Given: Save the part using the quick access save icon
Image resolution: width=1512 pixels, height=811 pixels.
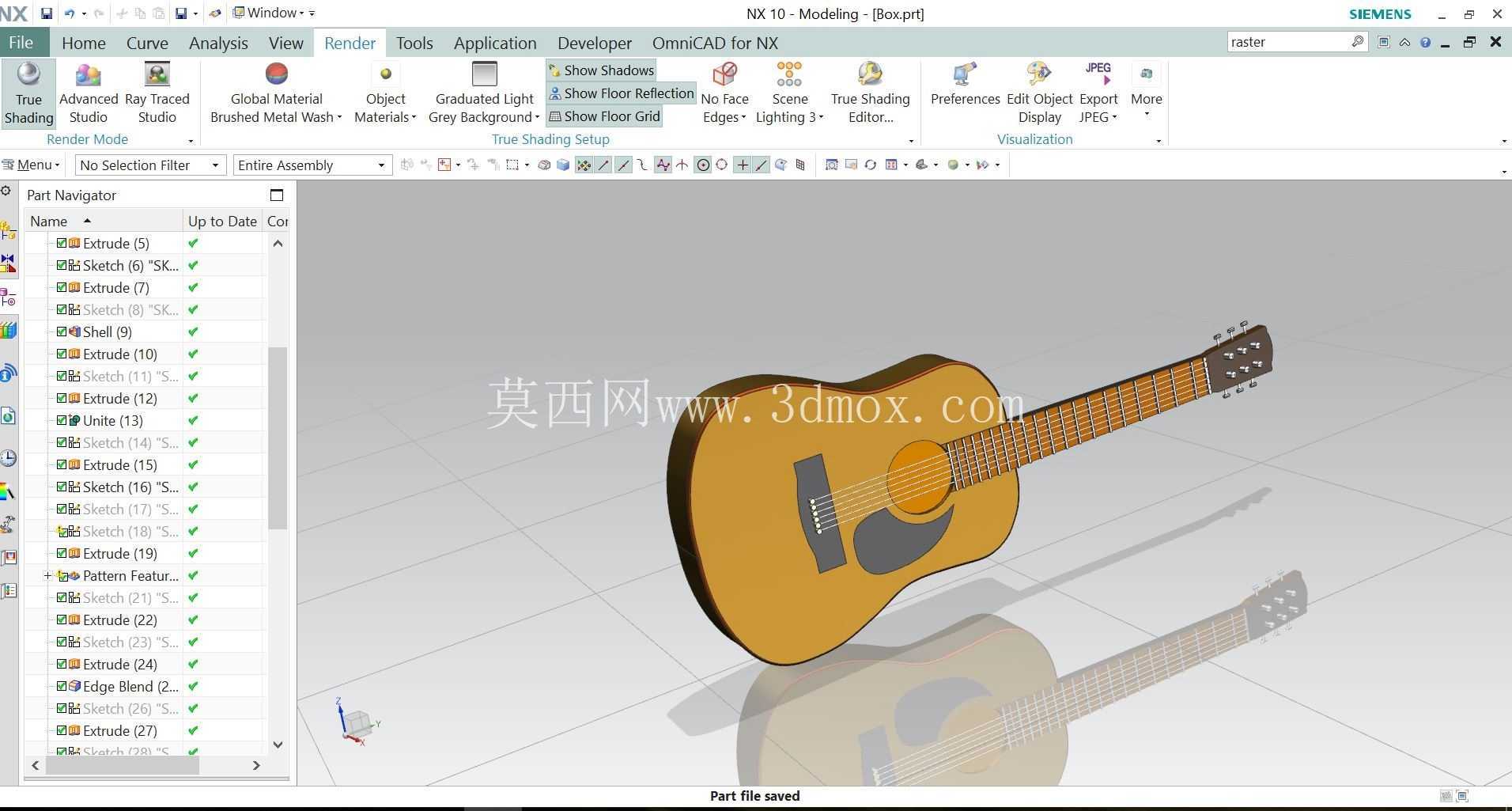Looking at the screenshot, I should 47,13.
